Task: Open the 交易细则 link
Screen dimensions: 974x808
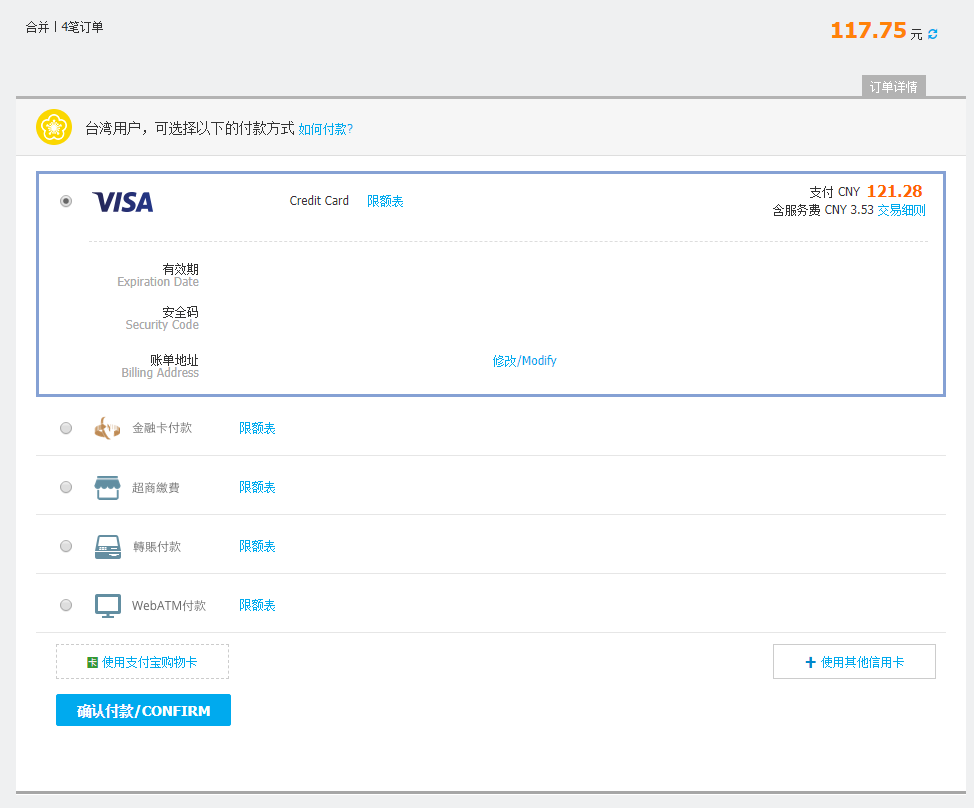Action: pos(901,211)
